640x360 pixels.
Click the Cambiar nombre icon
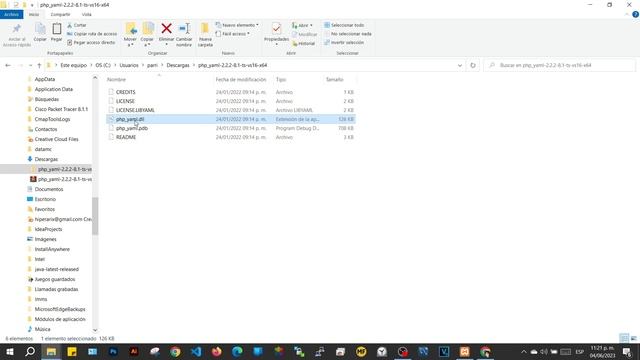pos(184,29)
